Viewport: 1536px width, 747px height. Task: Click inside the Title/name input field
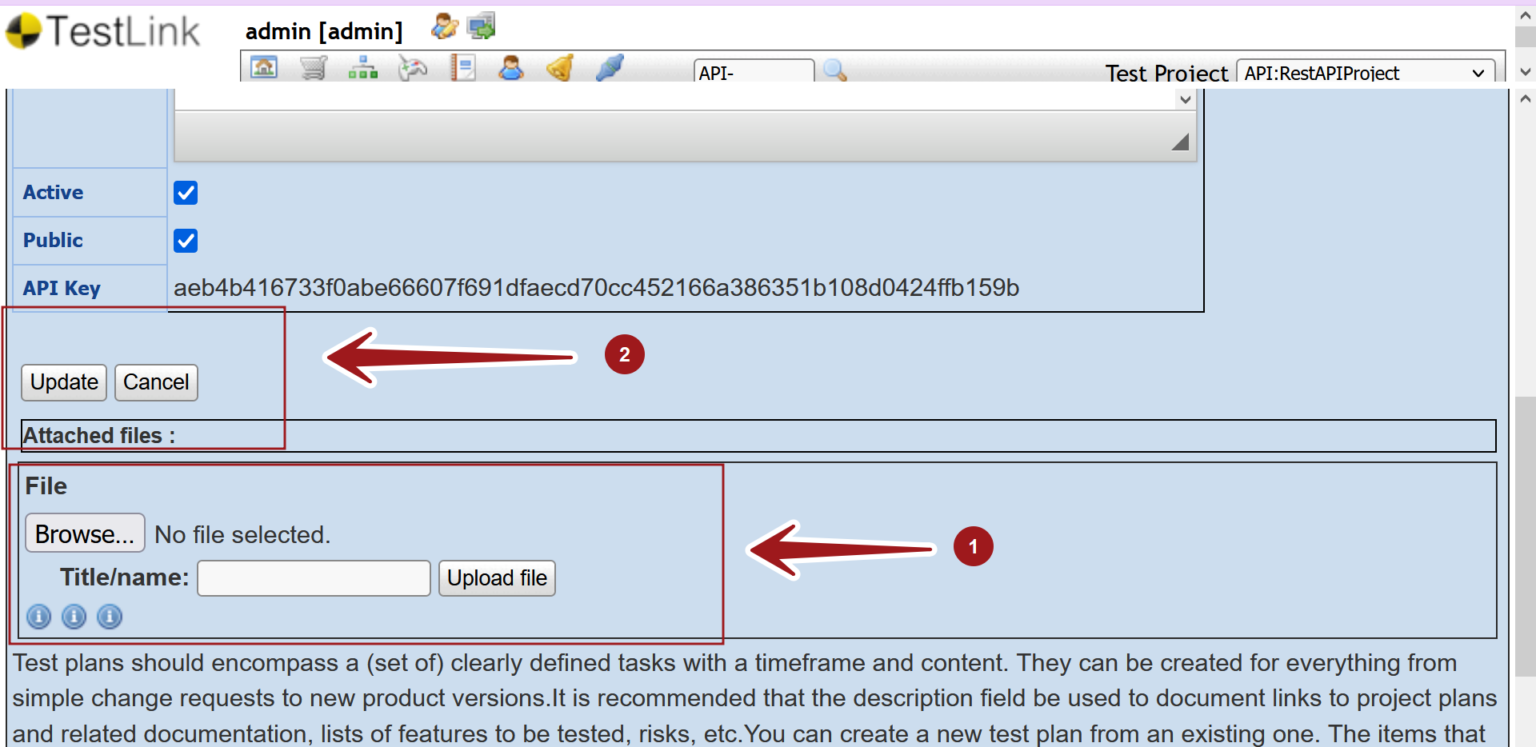313,578
